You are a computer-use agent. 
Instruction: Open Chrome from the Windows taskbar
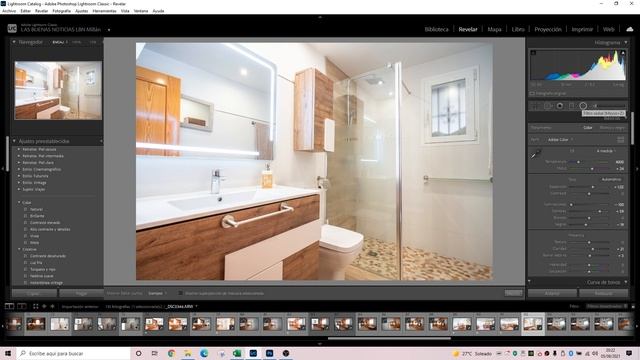click(x=171, y=353)
